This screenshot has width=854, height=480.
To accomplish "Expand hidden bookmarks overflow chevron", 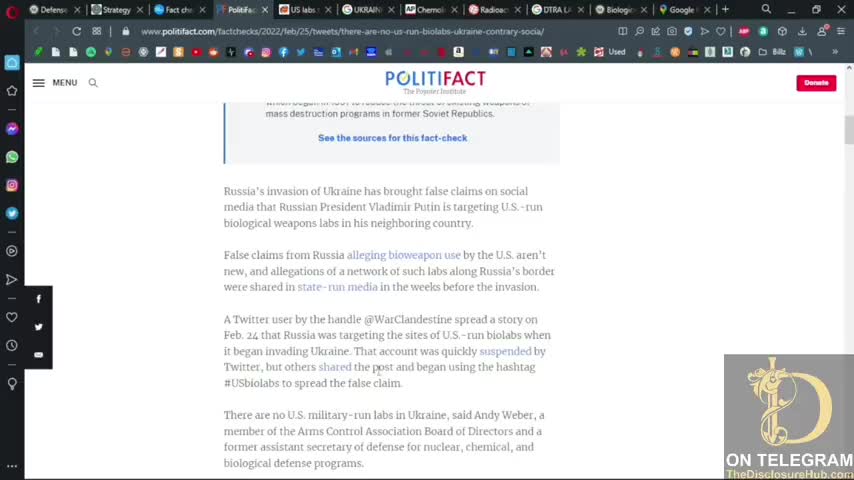I will pos(835,52).
